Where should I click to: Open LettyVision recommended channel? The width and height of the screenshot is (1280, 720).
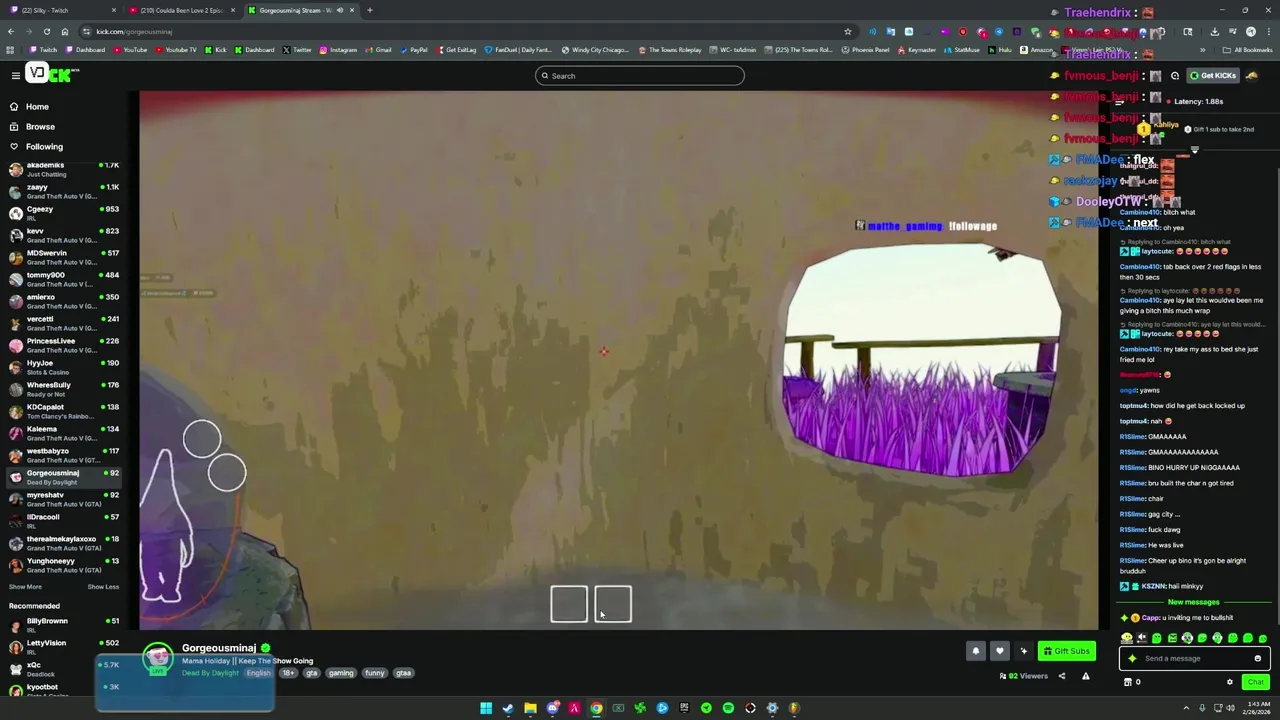(64, 647)
